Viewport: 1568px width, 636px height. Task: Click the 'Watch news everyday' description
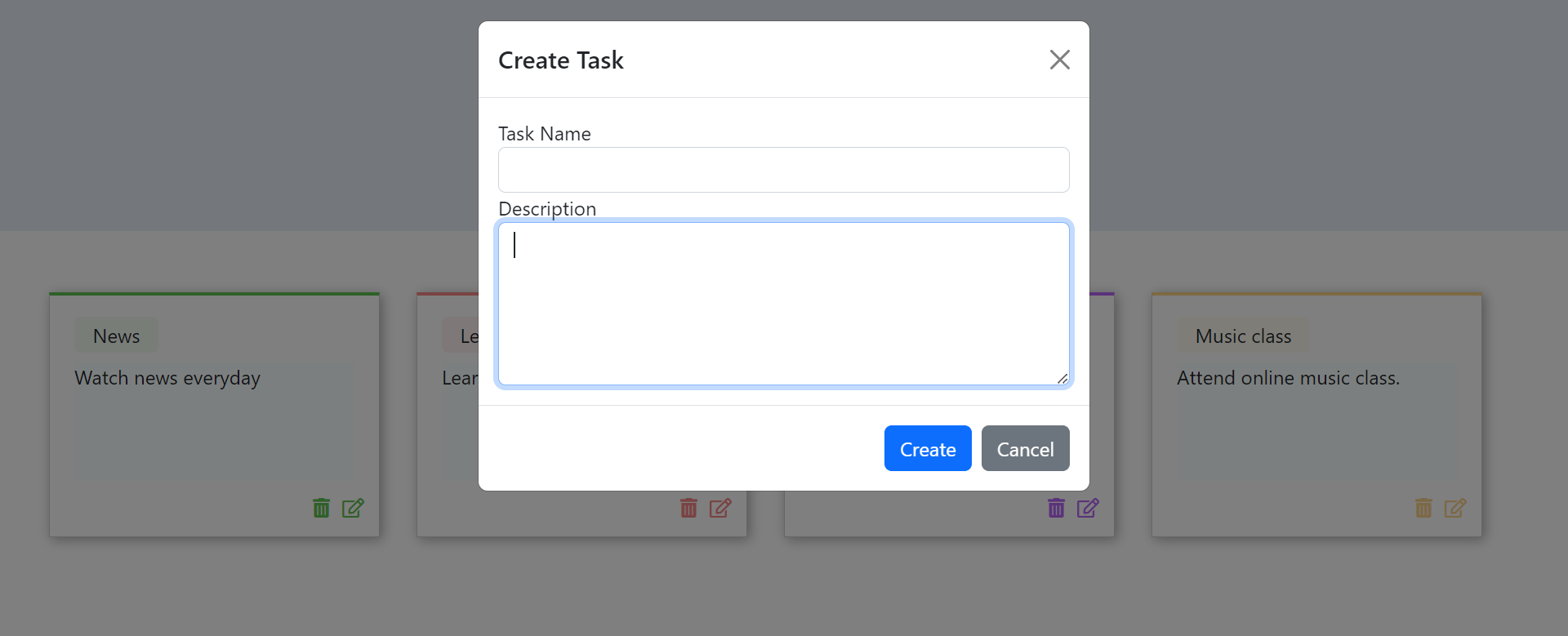click(x=167, y=378)
